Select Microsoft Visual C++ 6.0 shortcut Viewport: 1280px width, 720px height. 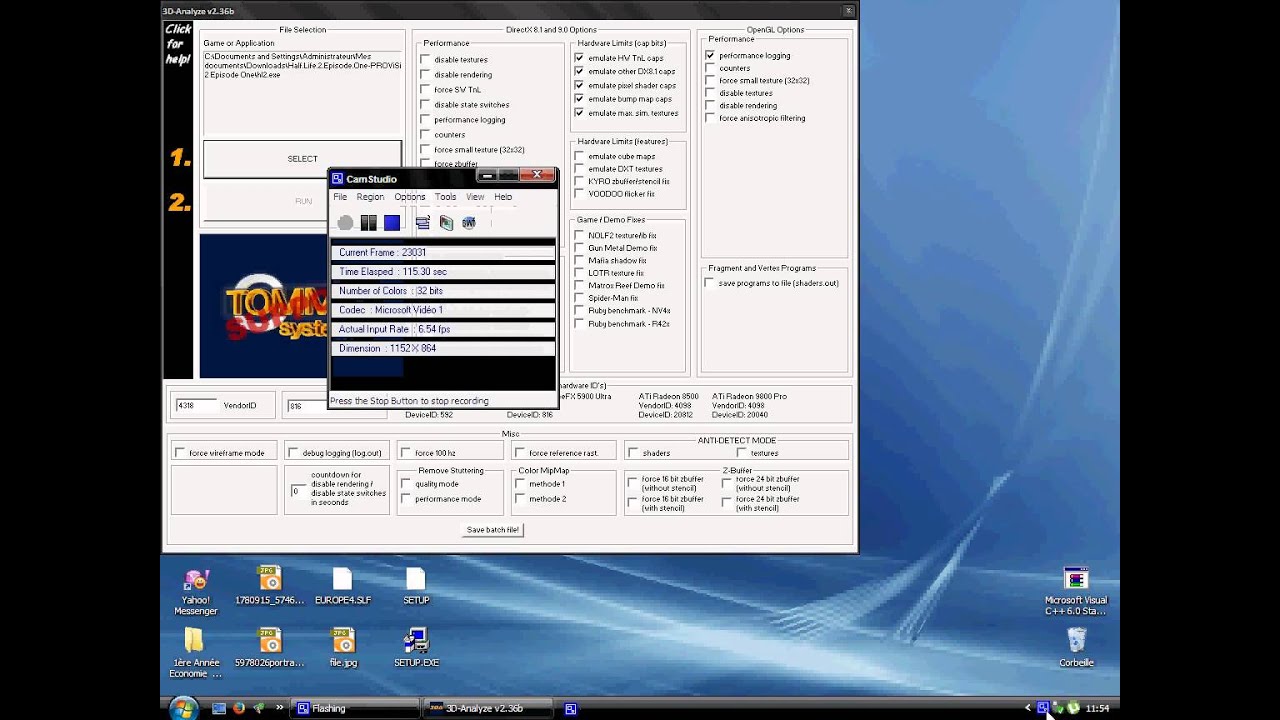[x=1076, y=592]
